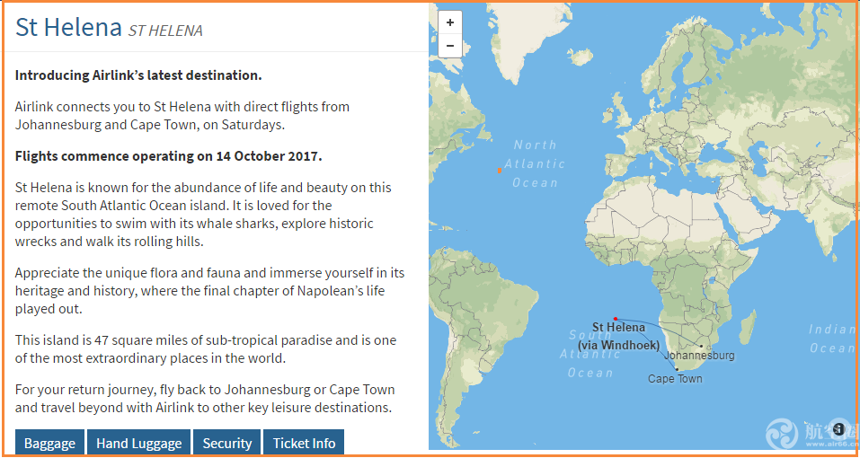Click the St Helena (via Windhoek) label
Image resolution: width=860 pixels, height=458 pixels.
coord(618,336)
